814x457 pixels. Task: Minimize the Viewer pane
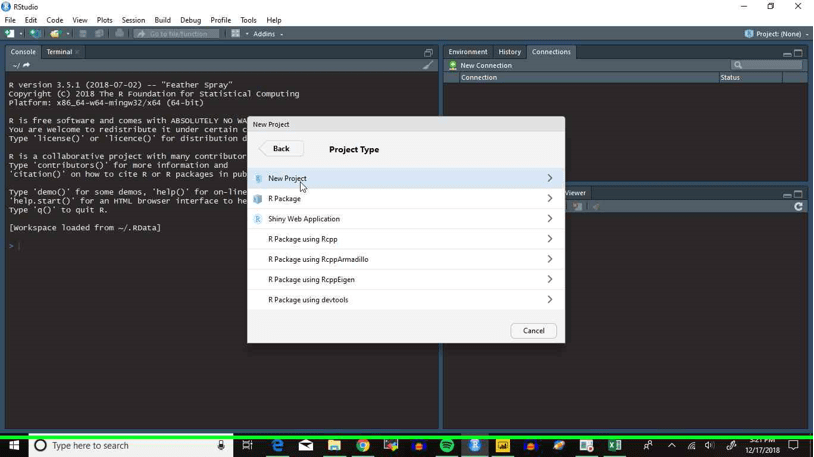787,194
